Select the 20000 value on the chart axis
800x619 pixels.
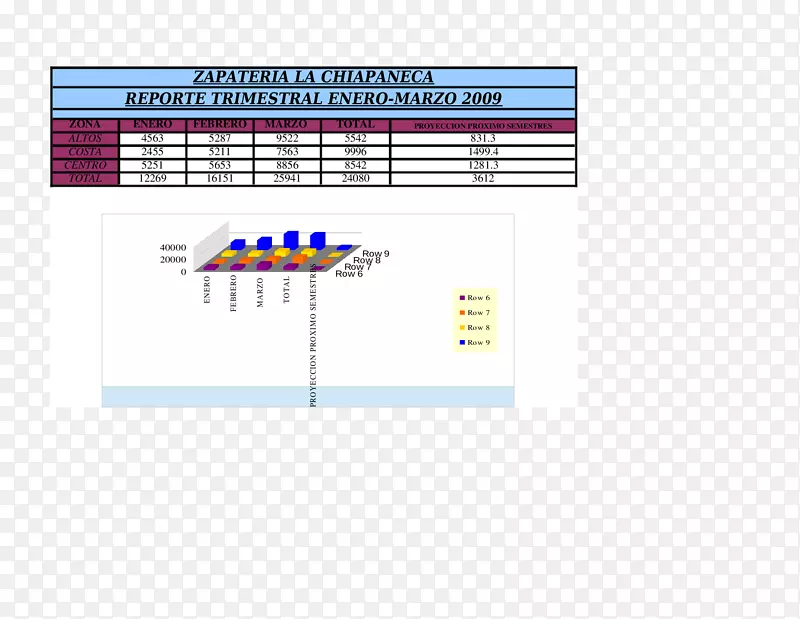pos(173,260)
